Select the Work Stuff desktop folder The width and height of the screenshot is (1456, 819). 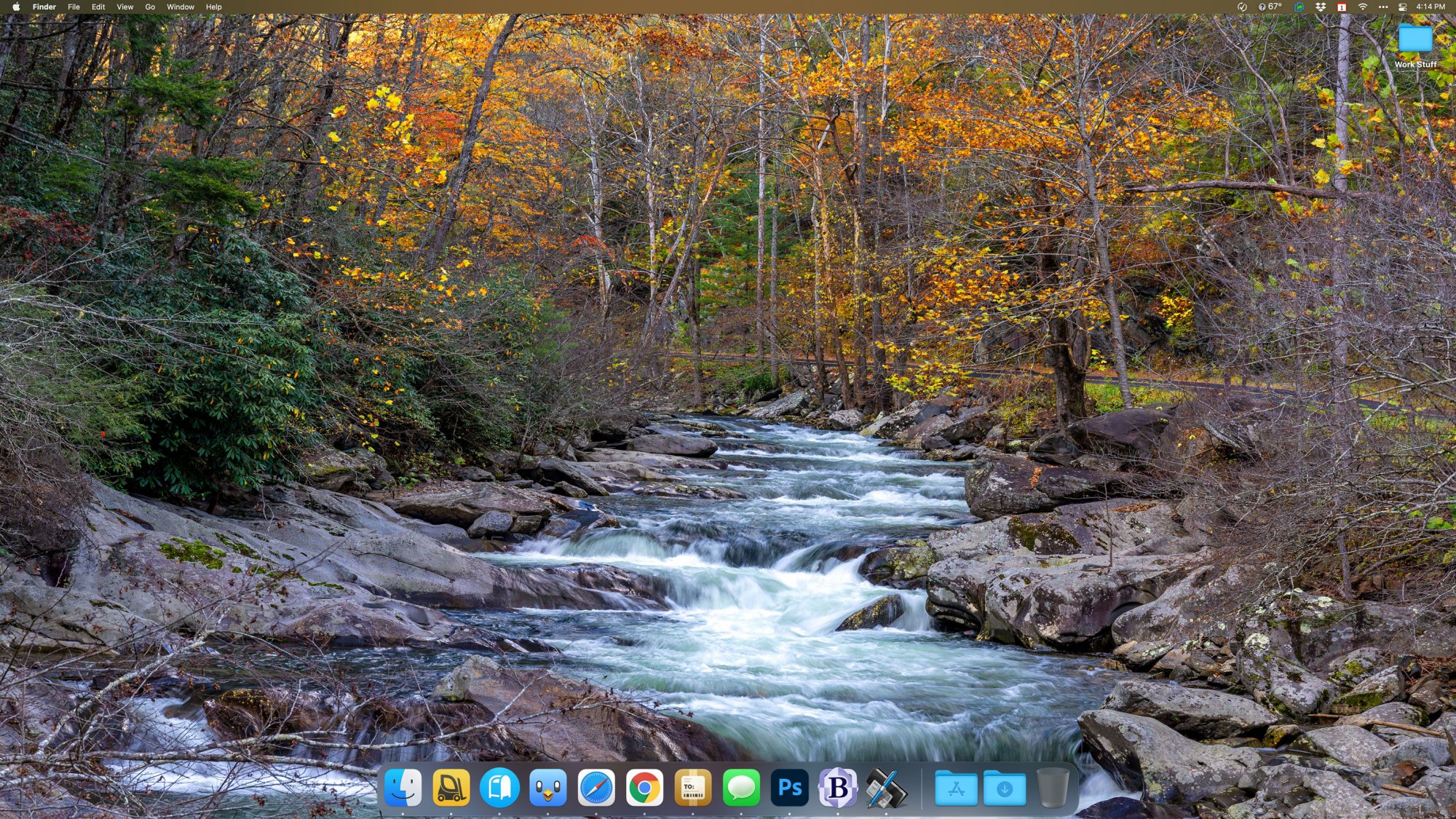1415,40
